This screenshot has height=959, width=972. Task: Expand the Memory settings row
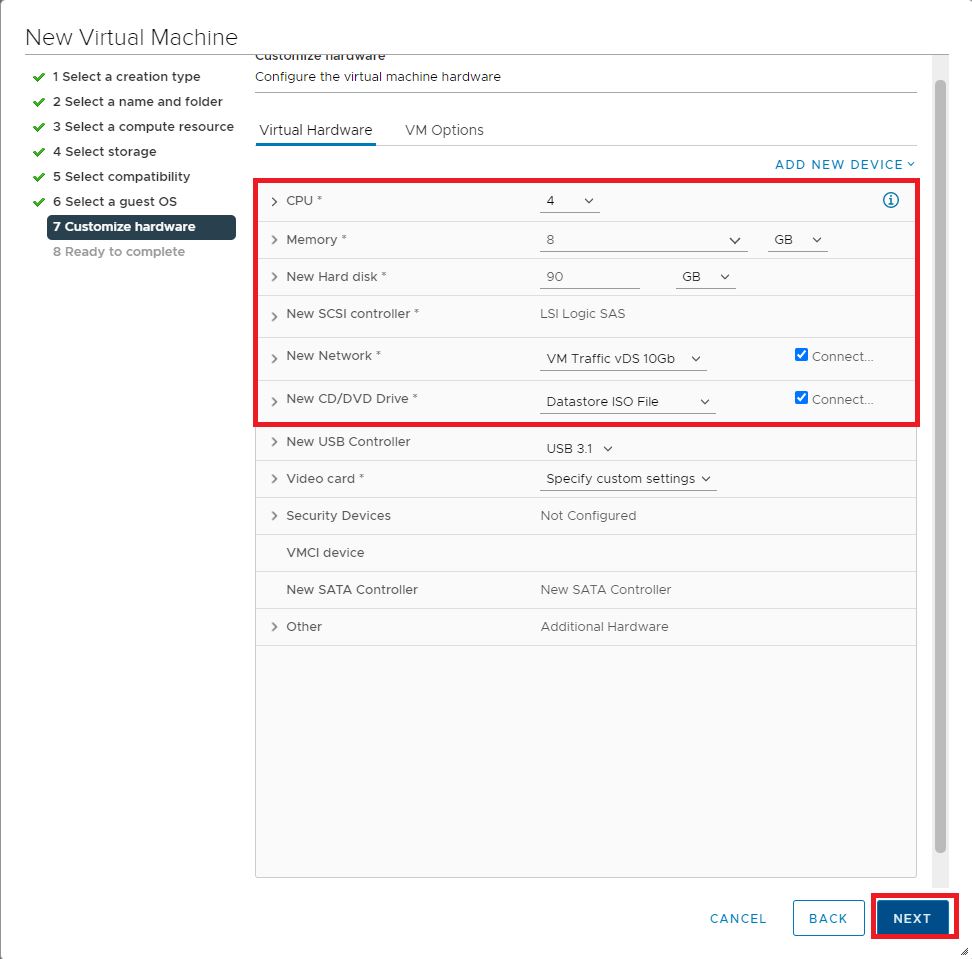[274, 241]
